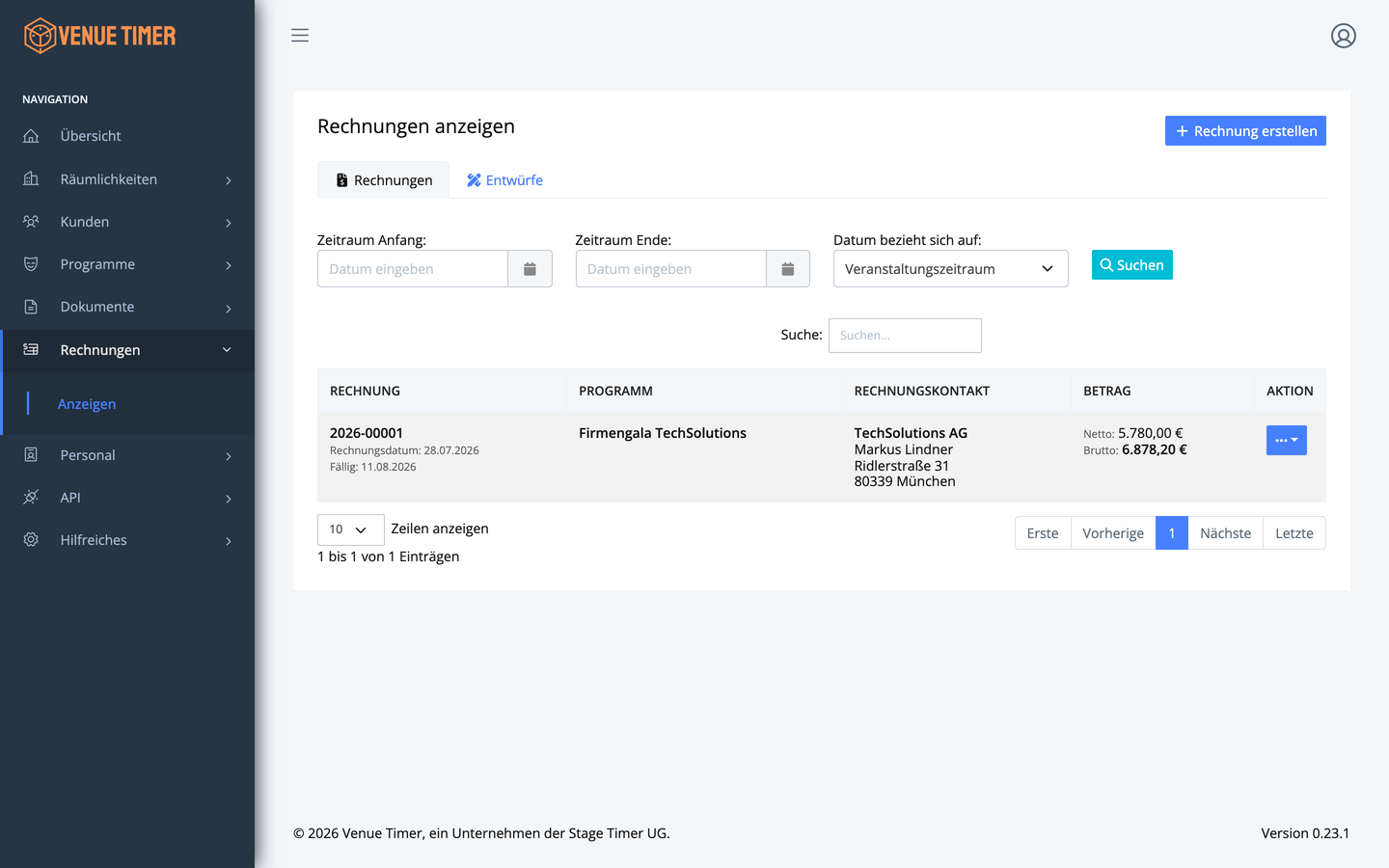
Task: Click the API plug icon in sidebar
Action: (x=31, y=498)
